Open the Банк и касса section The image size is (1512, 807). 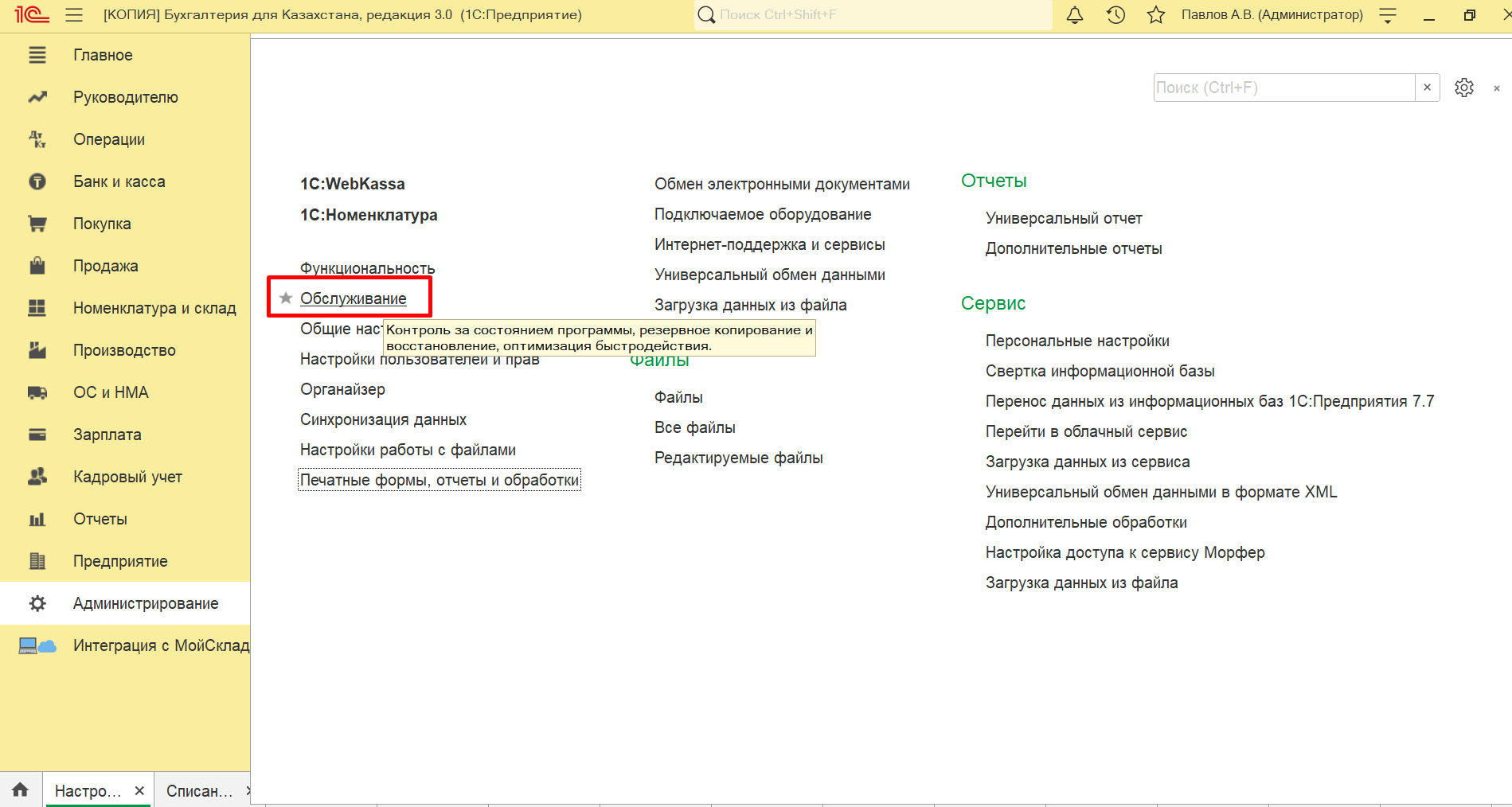pos(119,181)
